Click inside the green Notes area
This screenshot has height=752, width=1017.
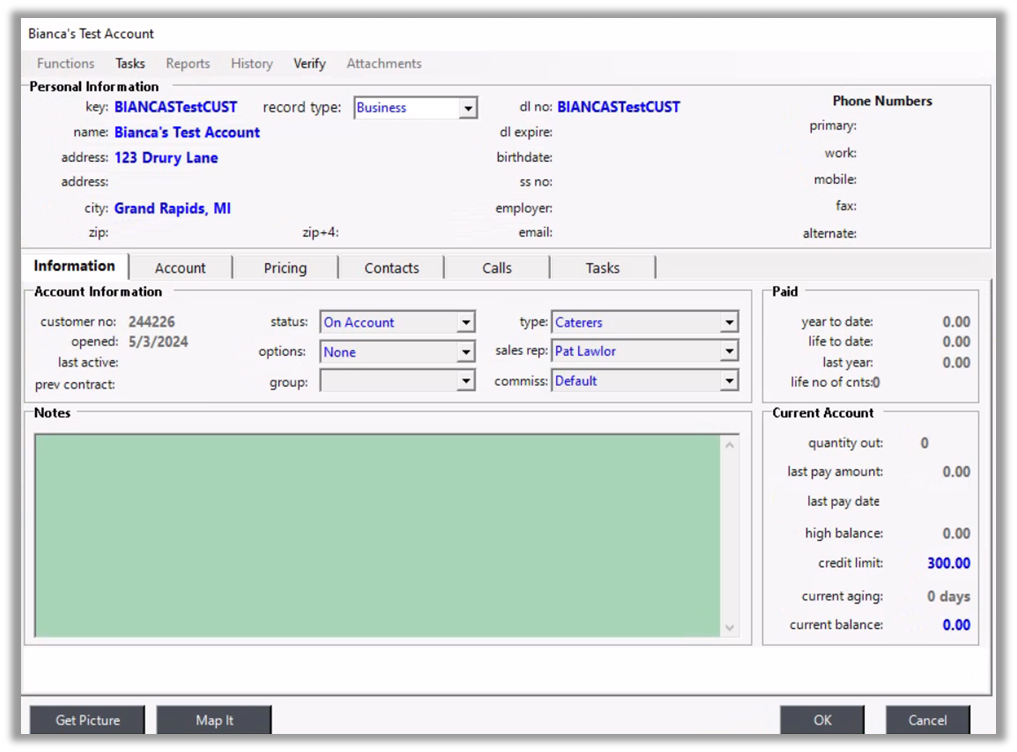point(376,535)
